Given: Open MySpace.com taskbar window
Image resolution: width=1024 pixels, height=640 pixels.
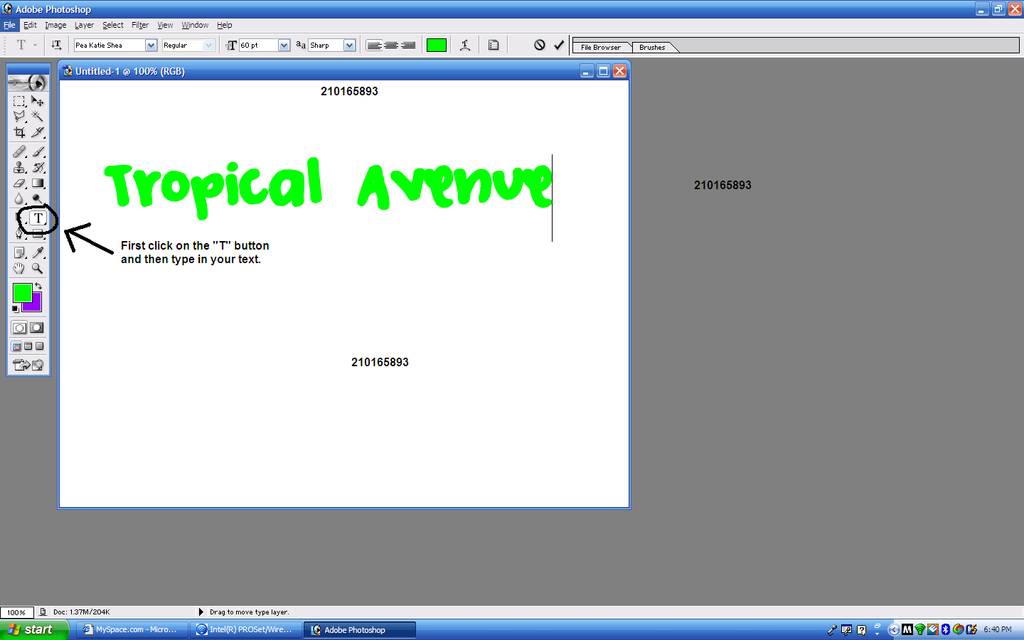Looking at the screenshot, I should pyautogui.click(x=131, y=630).
